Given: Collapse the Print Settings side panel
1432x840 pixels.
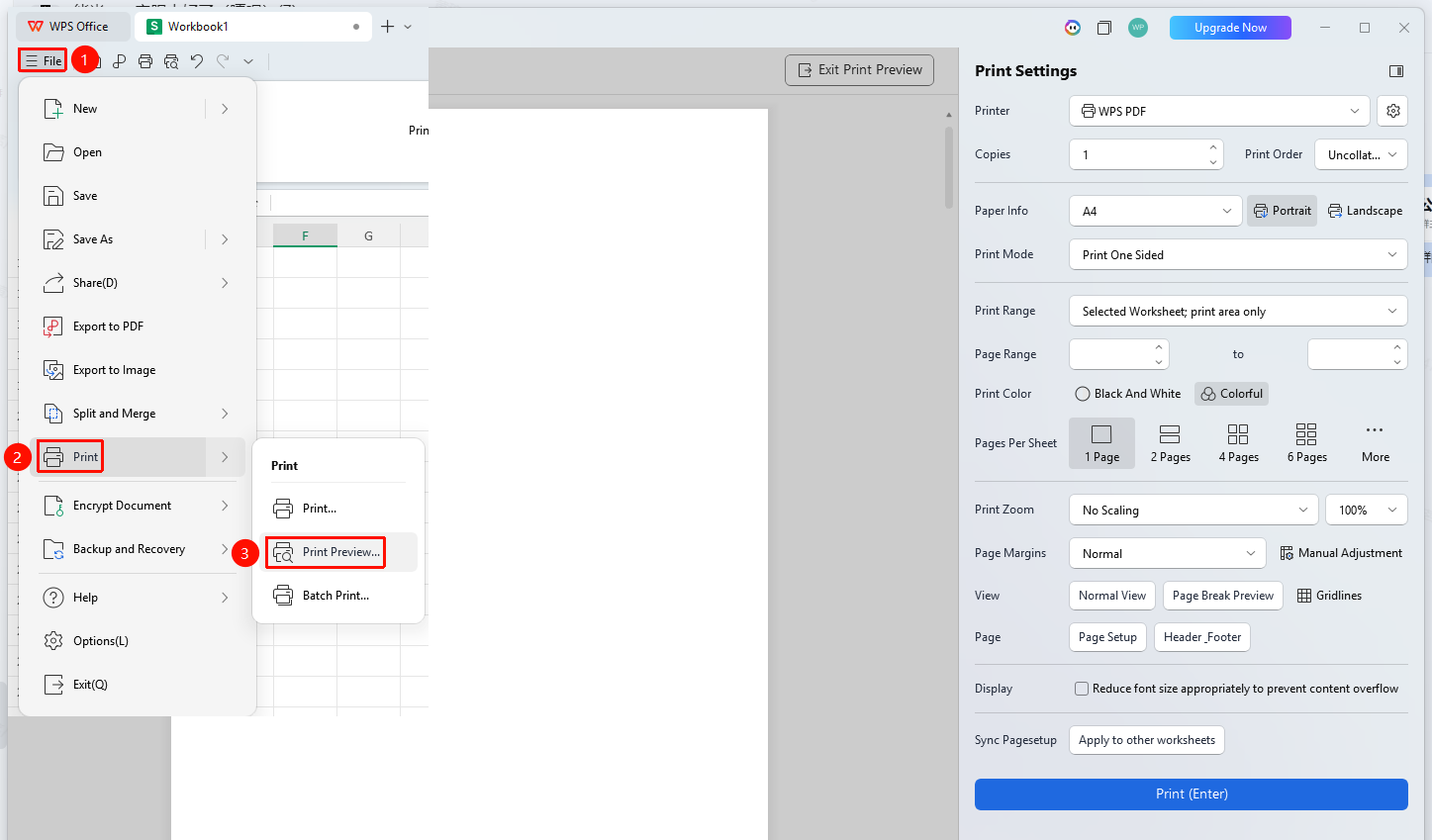Looking at the screenshot, I should coord(1396,71).
